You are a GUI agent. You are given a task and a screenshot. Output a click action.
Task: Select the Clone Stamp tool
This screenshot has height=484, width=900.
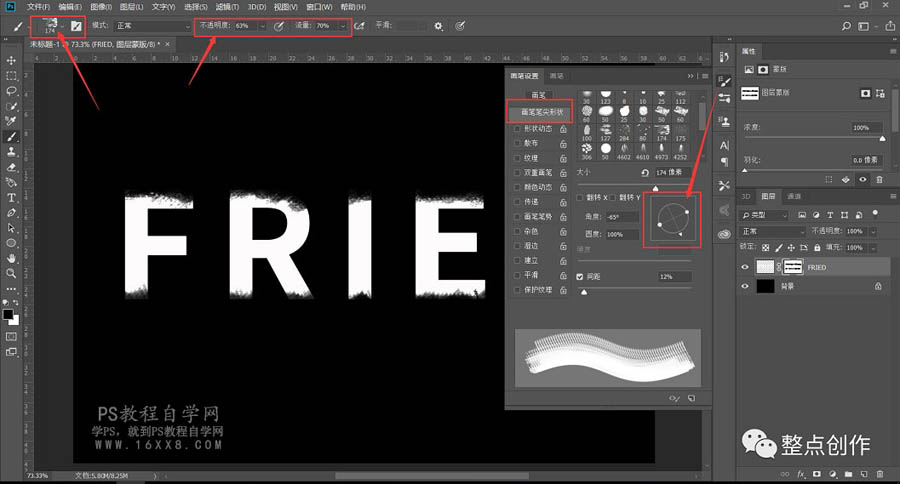coord(11,152)
